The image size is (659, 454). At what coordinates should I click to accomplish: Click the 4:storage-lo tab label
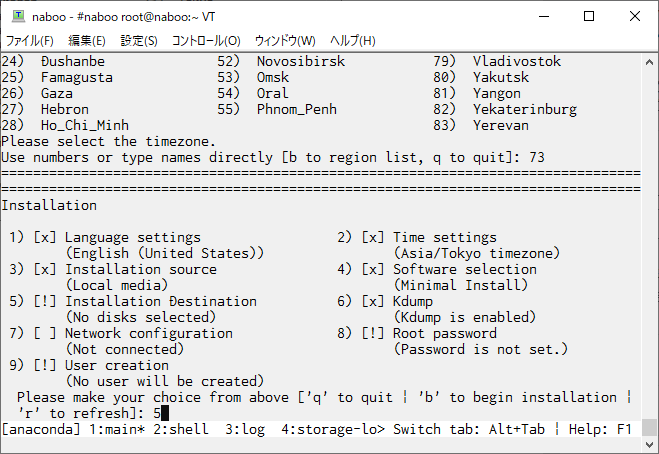(x=333, y=429)
